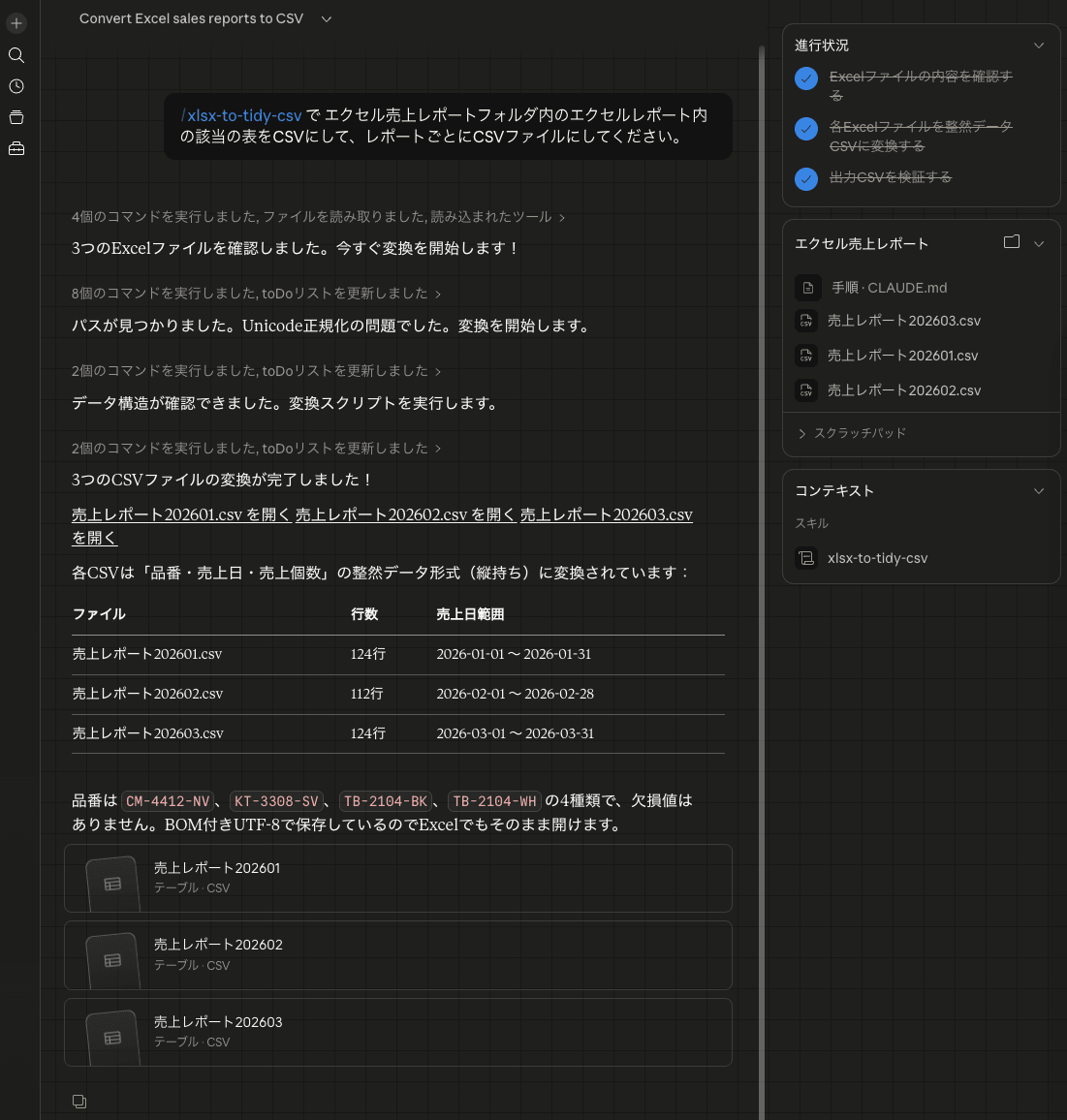Screen dimensions: 1067x1120
Task: Open the 売上レポート202603 table card
Action: [397, 1032]
